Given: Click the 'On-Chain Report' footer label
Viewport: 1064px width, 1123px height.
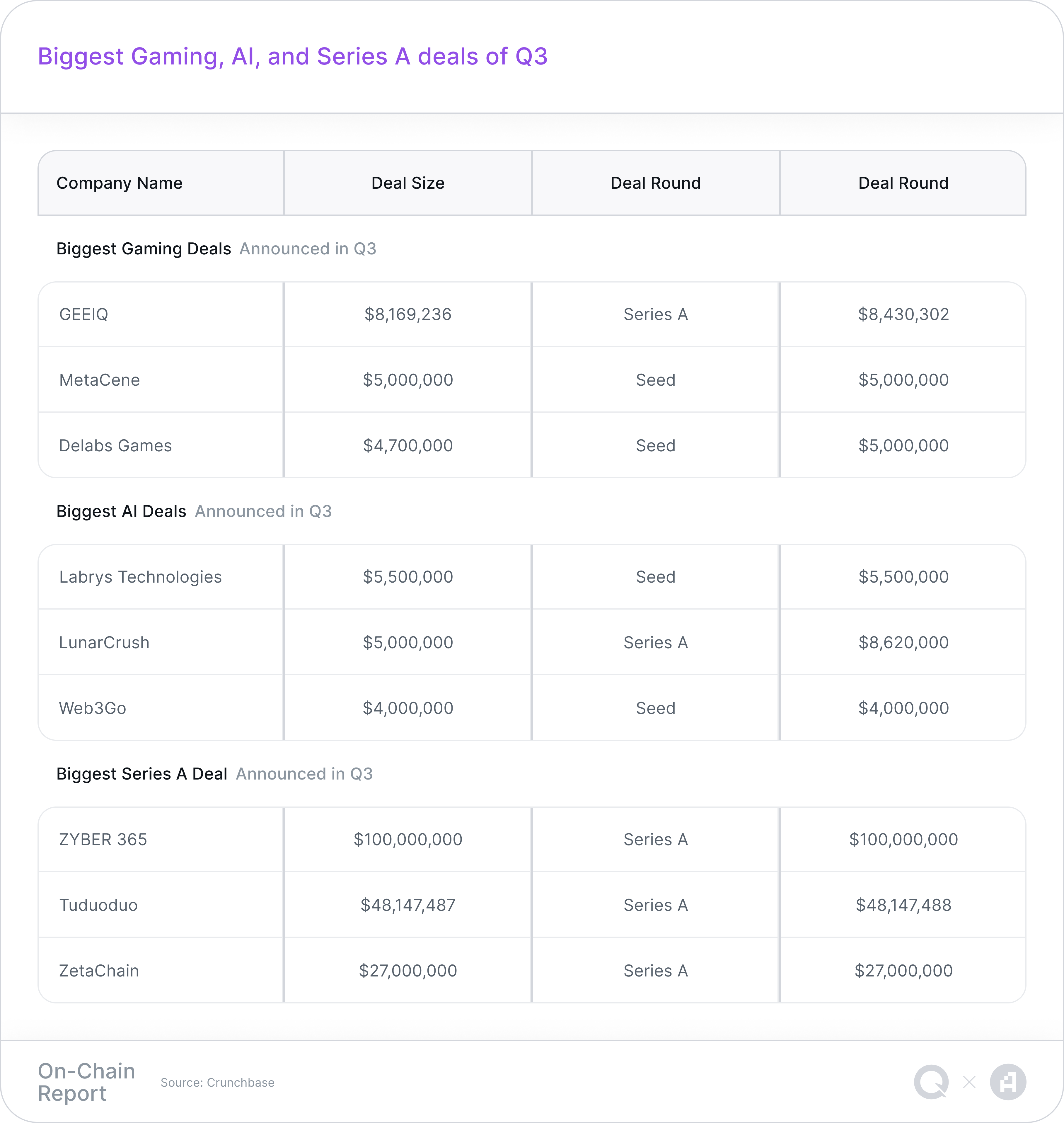Looking at the screenshot, I should click(x=86, y=1082).
